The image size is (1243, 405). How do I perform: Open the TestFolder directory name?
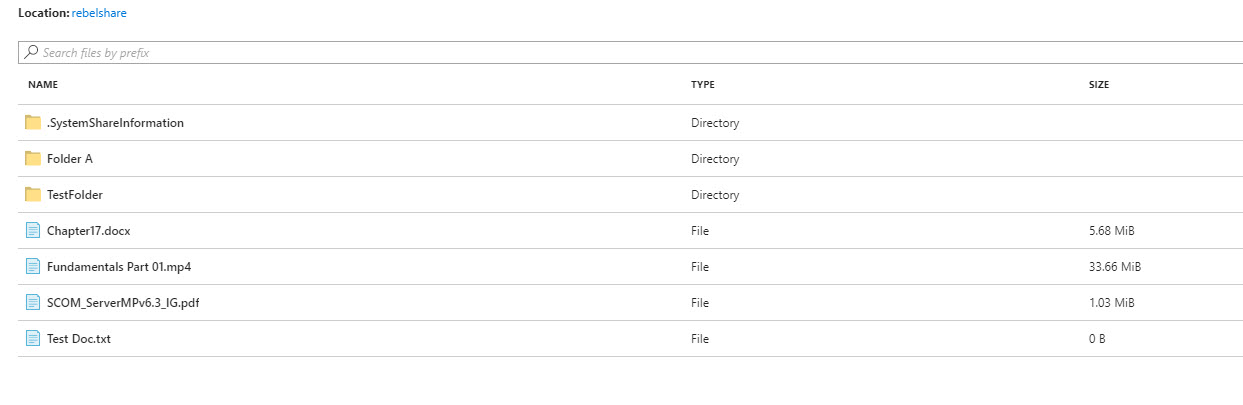(x=75, y=195)
